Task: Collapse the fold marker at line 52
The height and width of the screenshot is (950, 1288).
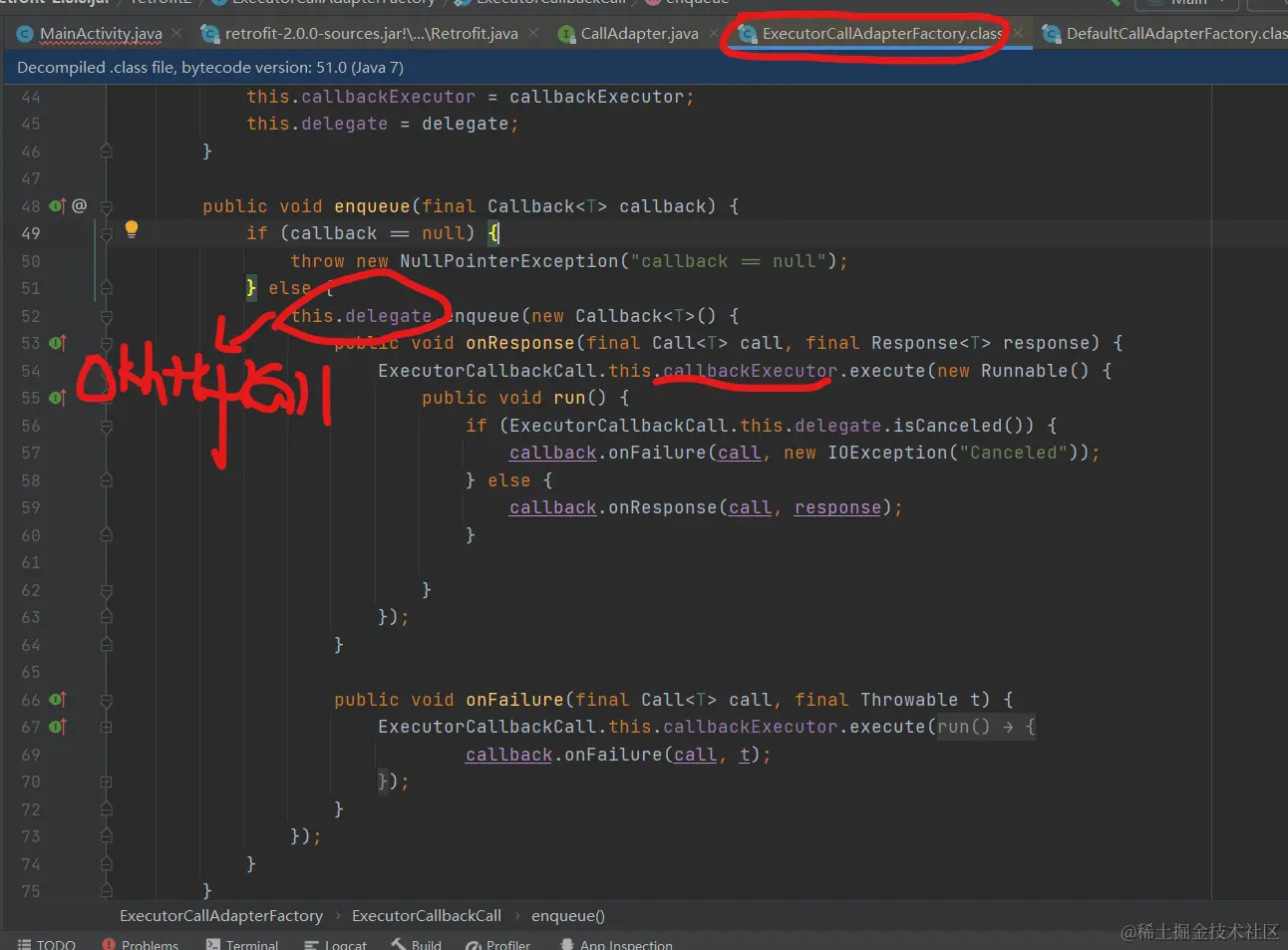Action: (106, 316)
